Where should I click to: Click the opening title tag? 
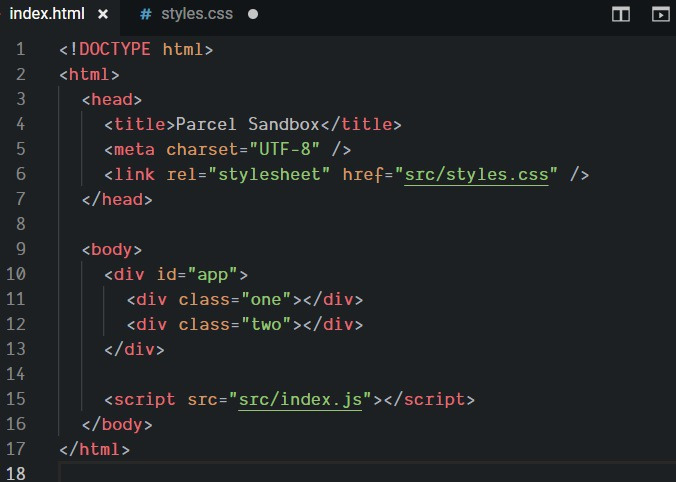point(140,125)
